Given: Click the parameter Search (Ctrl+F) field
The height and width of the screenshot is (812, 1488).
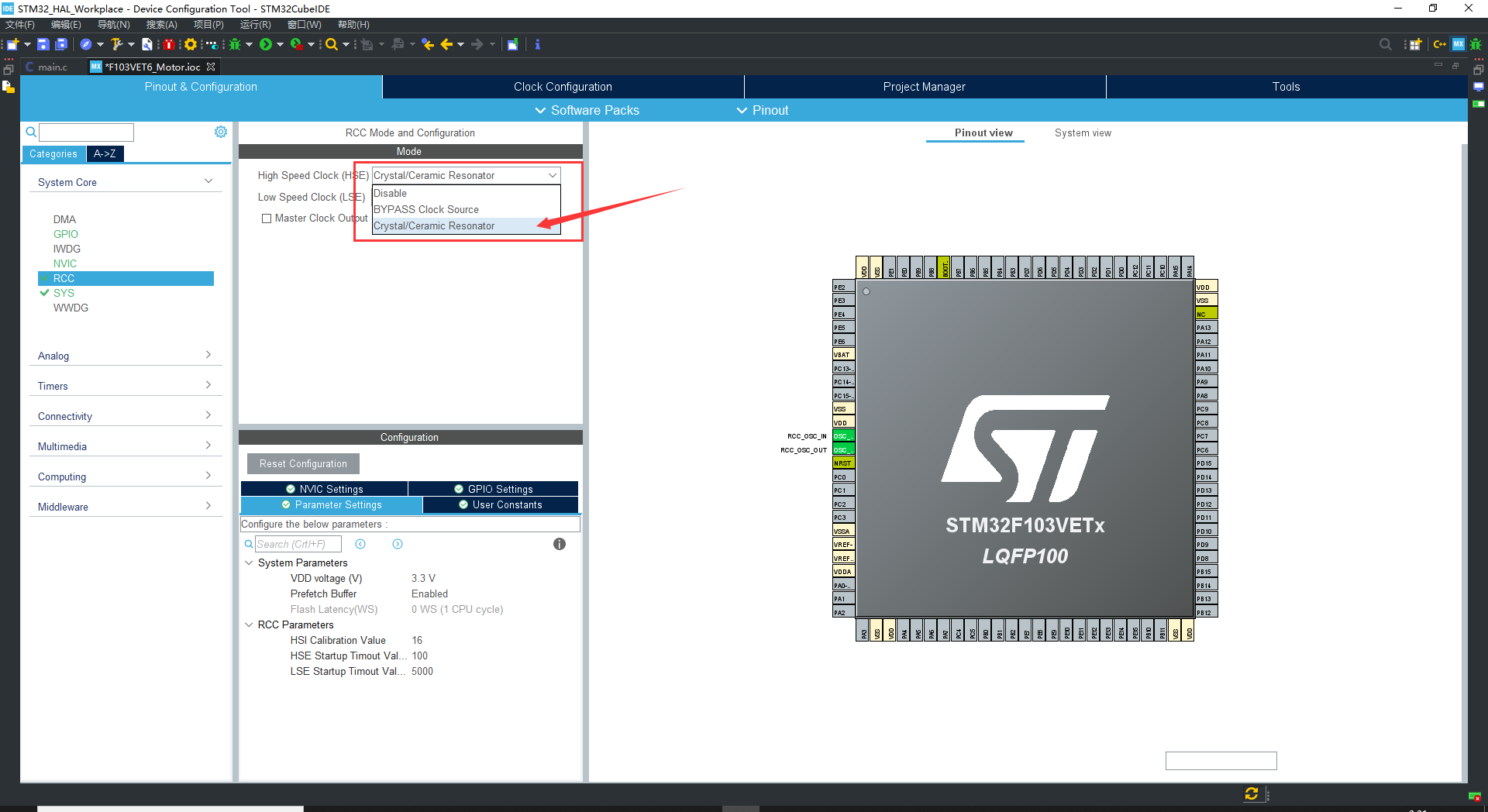Looking at the screenshot, I should 298,544.
